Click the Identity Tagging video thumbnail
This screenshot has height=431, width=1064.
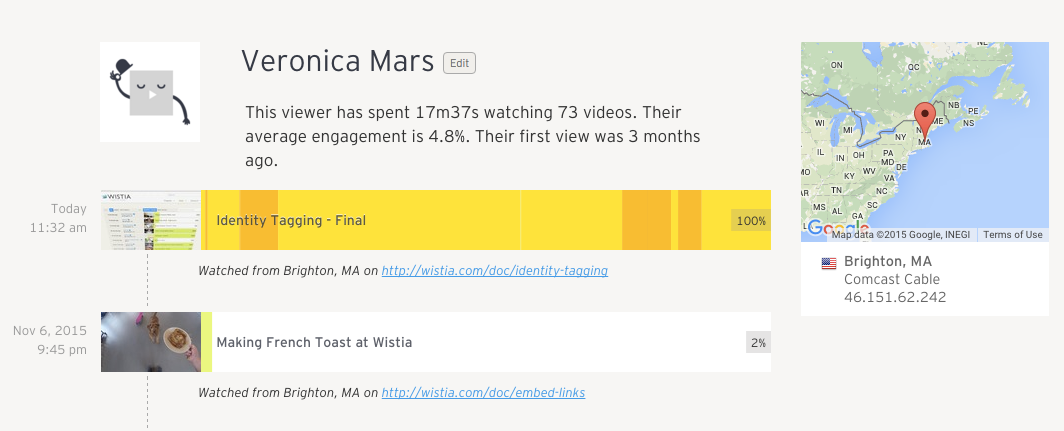click(151, 220)
